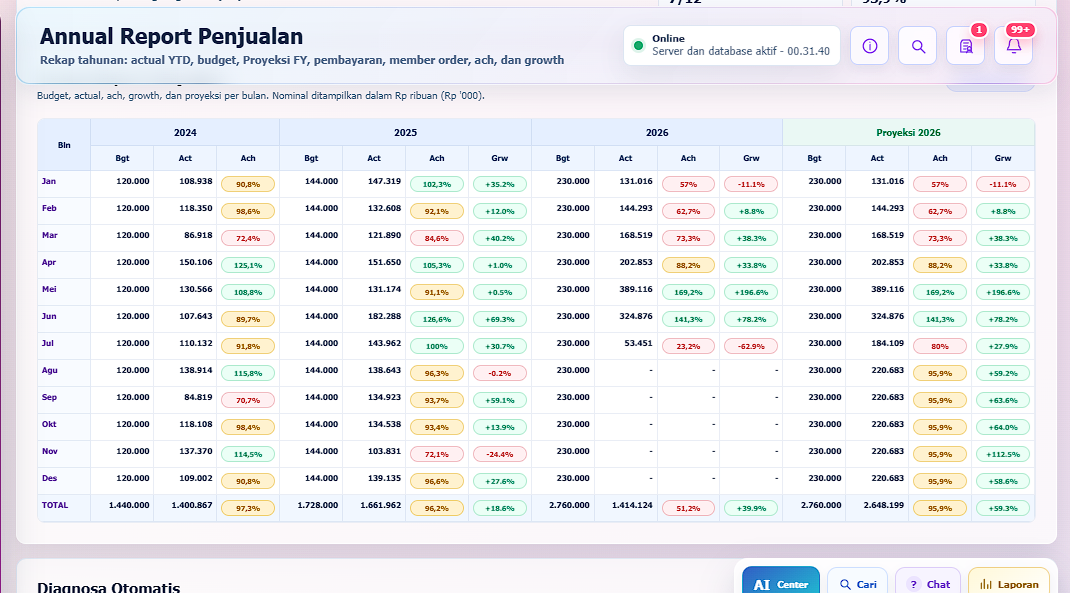The image size is (1070, 593).
Task: Click the green Online status dot
Action: pyautogui.click(x=639, y=46)
